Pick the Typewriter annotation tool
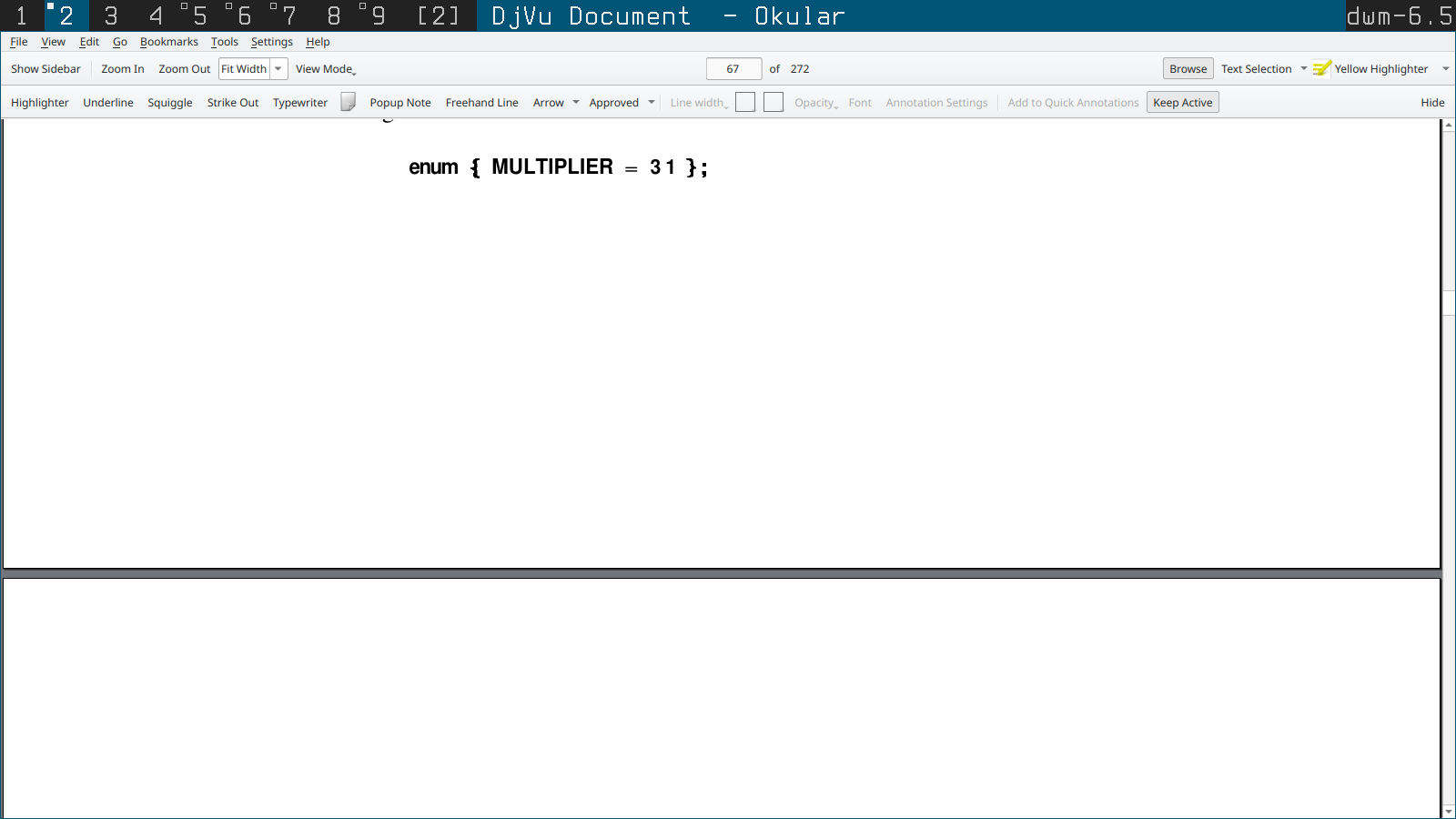Screen dimensions: 1456x819 (x=300, y=103)
